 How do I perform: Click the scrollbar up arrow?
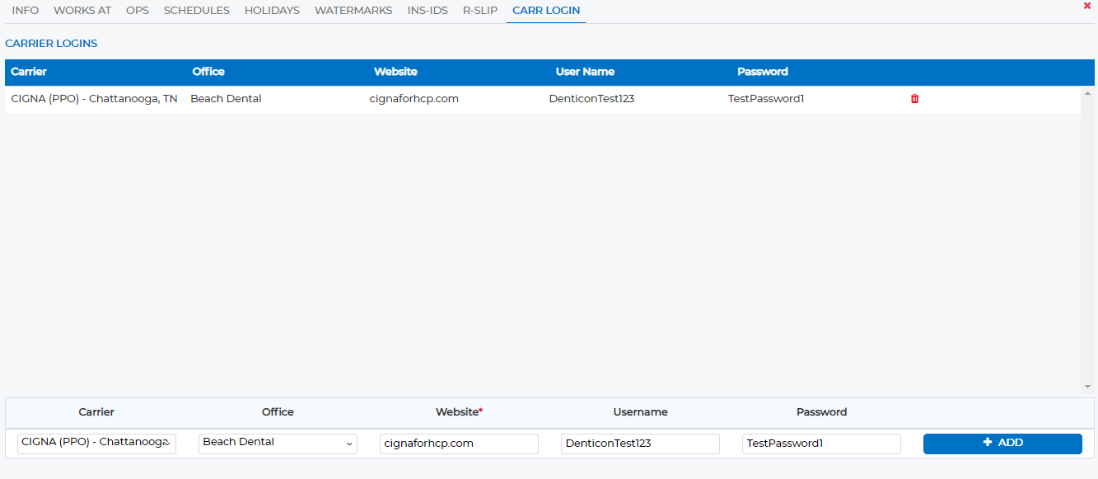click(1087, 92)
